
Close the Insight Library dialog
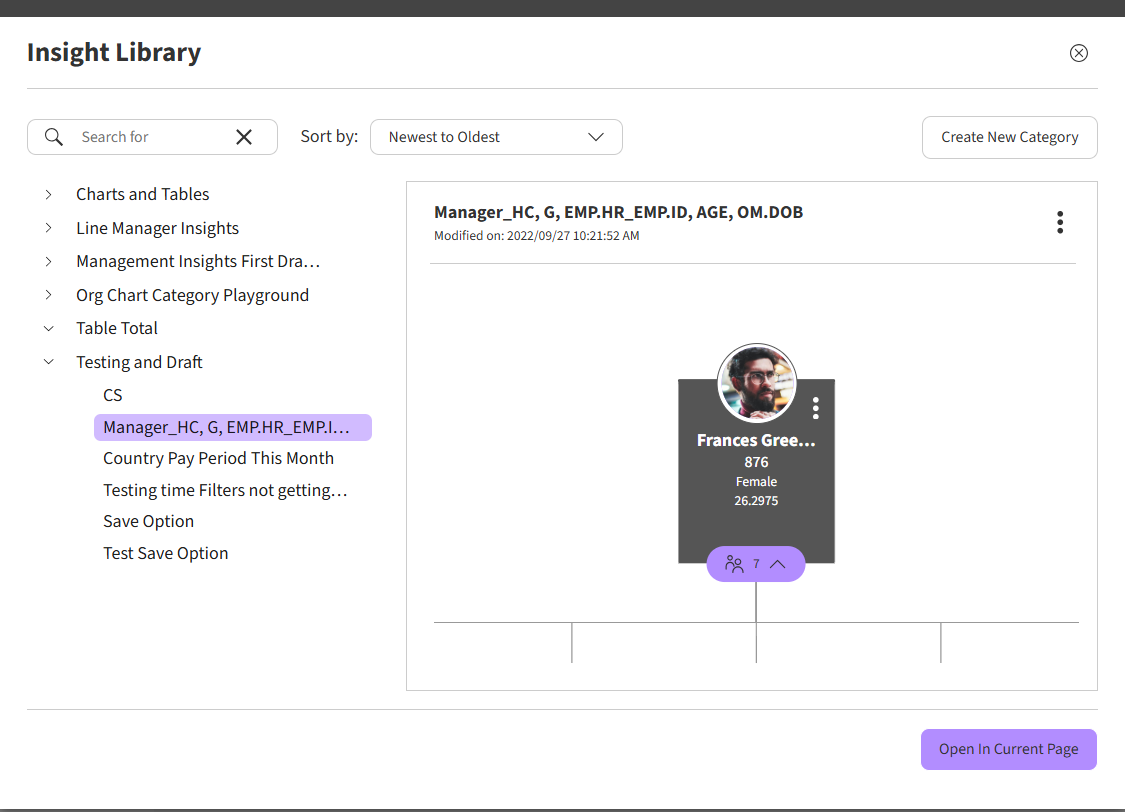click(1078, 53)
